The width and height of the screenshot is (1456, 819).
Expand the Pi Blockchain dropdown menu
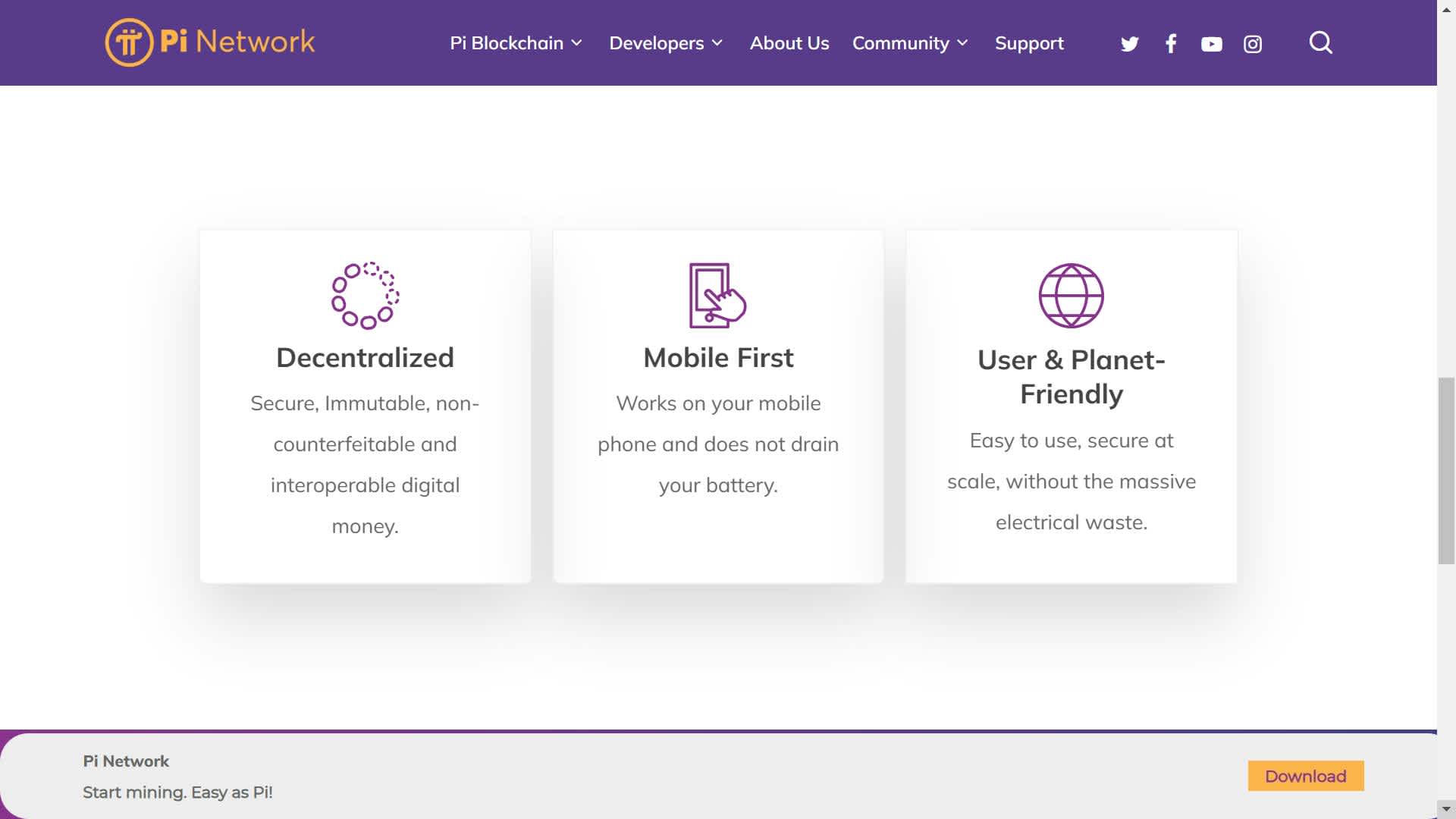(516, 43)
